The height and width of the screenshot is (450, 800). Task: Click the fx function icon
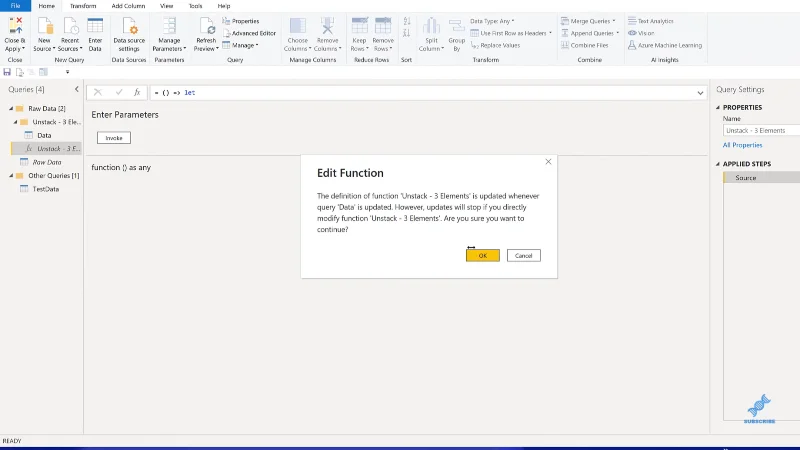pyautogui.click(x=137, y=92)
